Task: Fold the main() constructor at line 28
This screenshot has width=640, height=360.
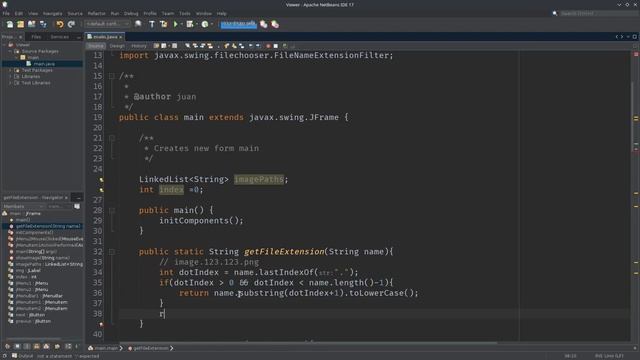Action: tap(111, 211)
